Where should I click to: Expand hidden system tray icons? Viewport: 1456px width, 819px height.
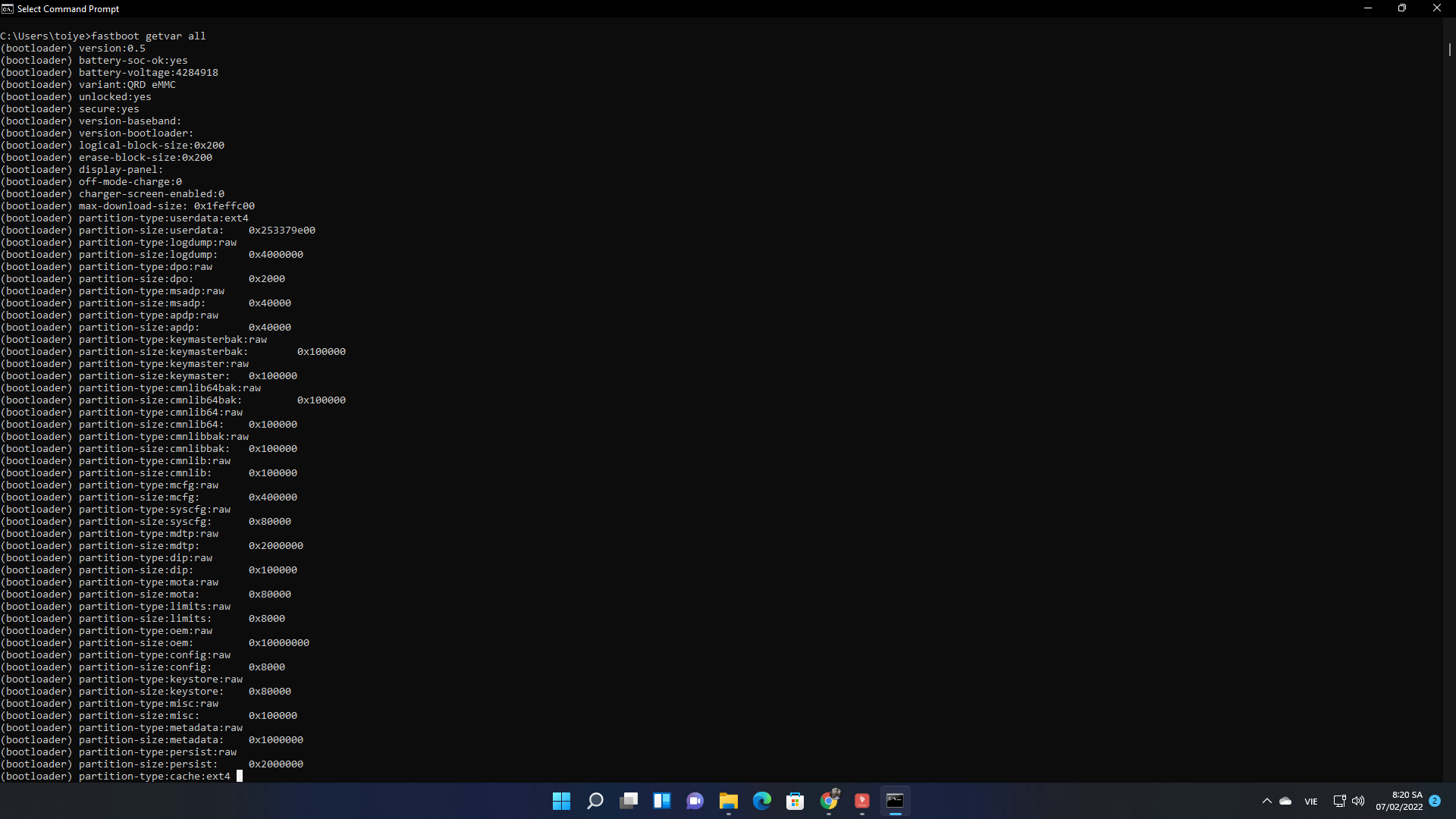(x=1266, y=801)
